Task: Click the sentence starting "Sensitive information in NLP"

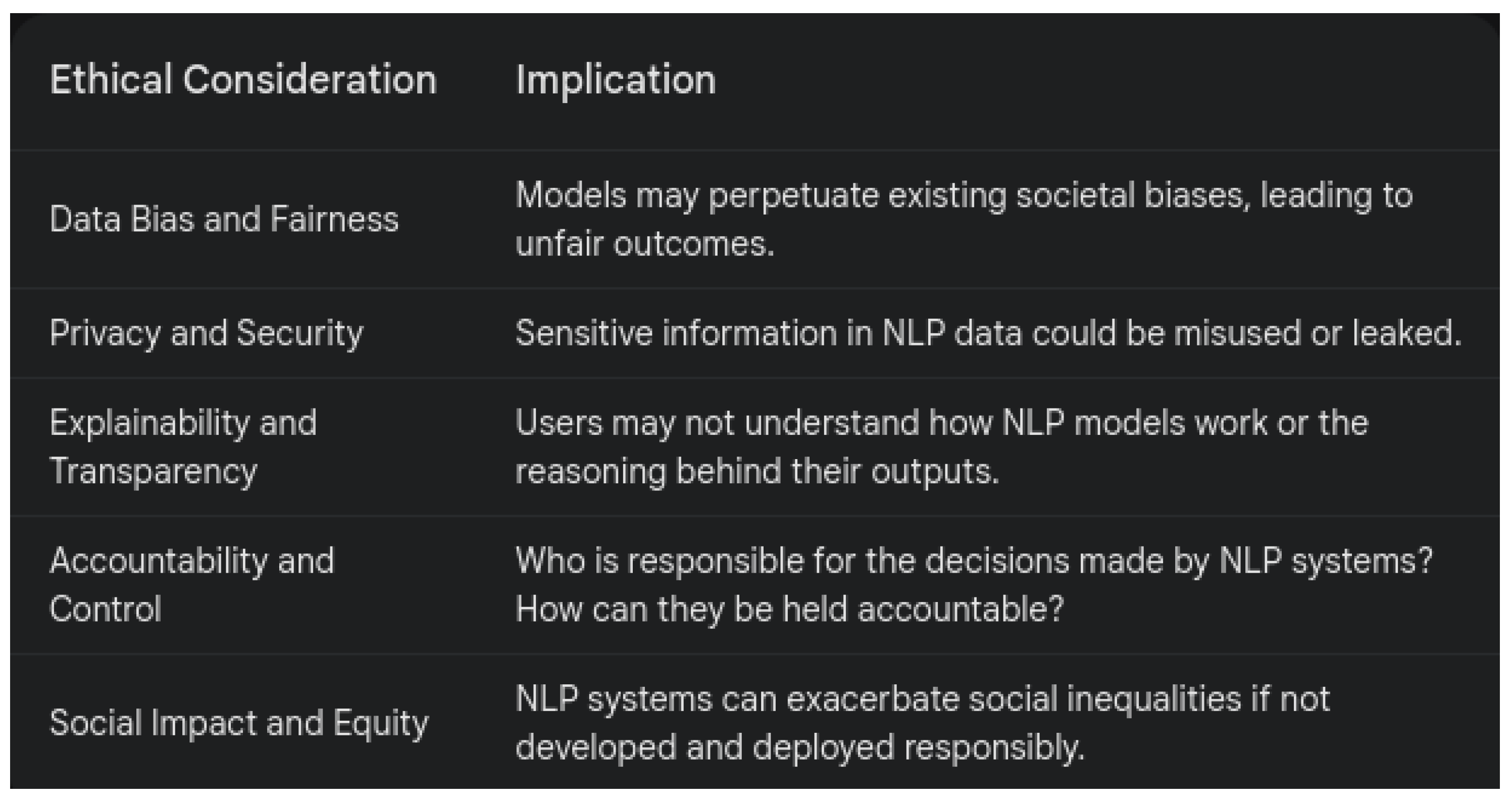Action: [988, 333]
